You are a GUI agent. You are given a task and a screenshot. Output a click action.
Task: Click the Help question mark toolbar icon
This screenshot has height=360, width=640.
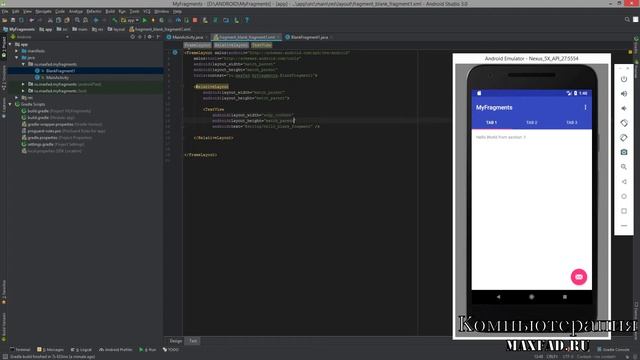pyautogui.click(x=247, y=20)
